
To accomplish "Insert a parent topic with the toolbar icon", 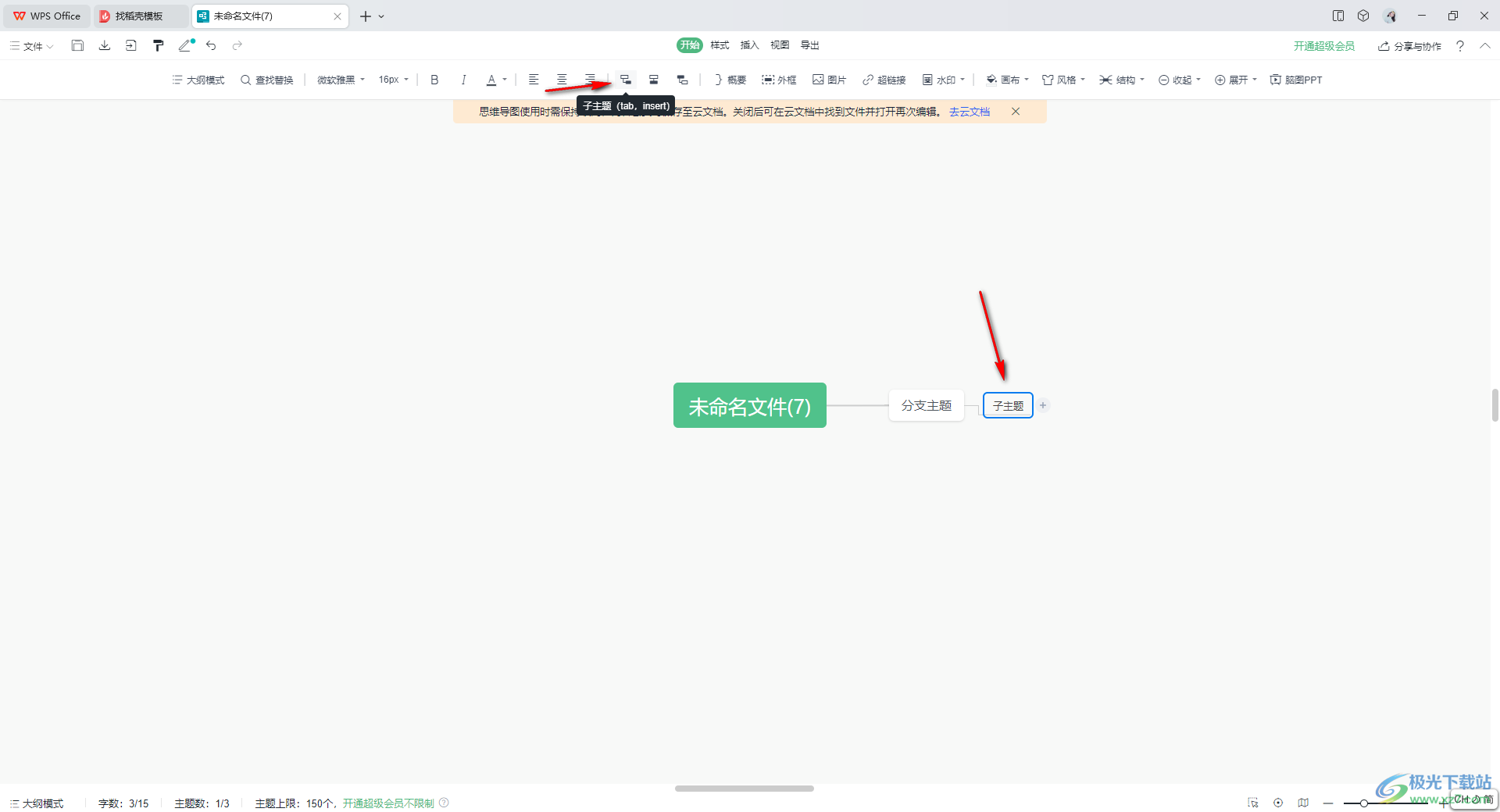I will coord(682,80).
